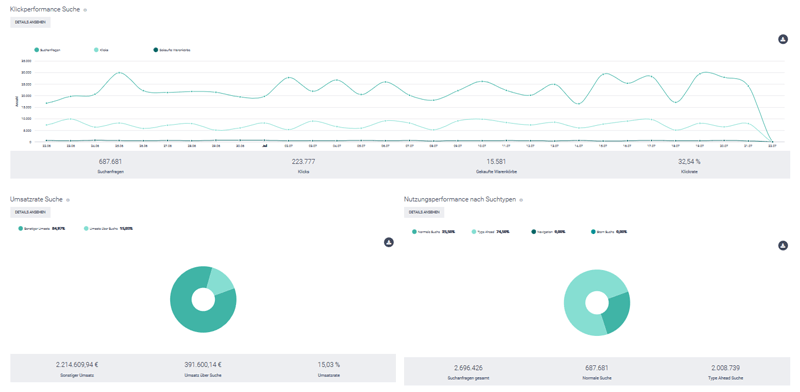Toggle Suchanfragen series in line chart legend
800x392 pixels.
[47, 50]
